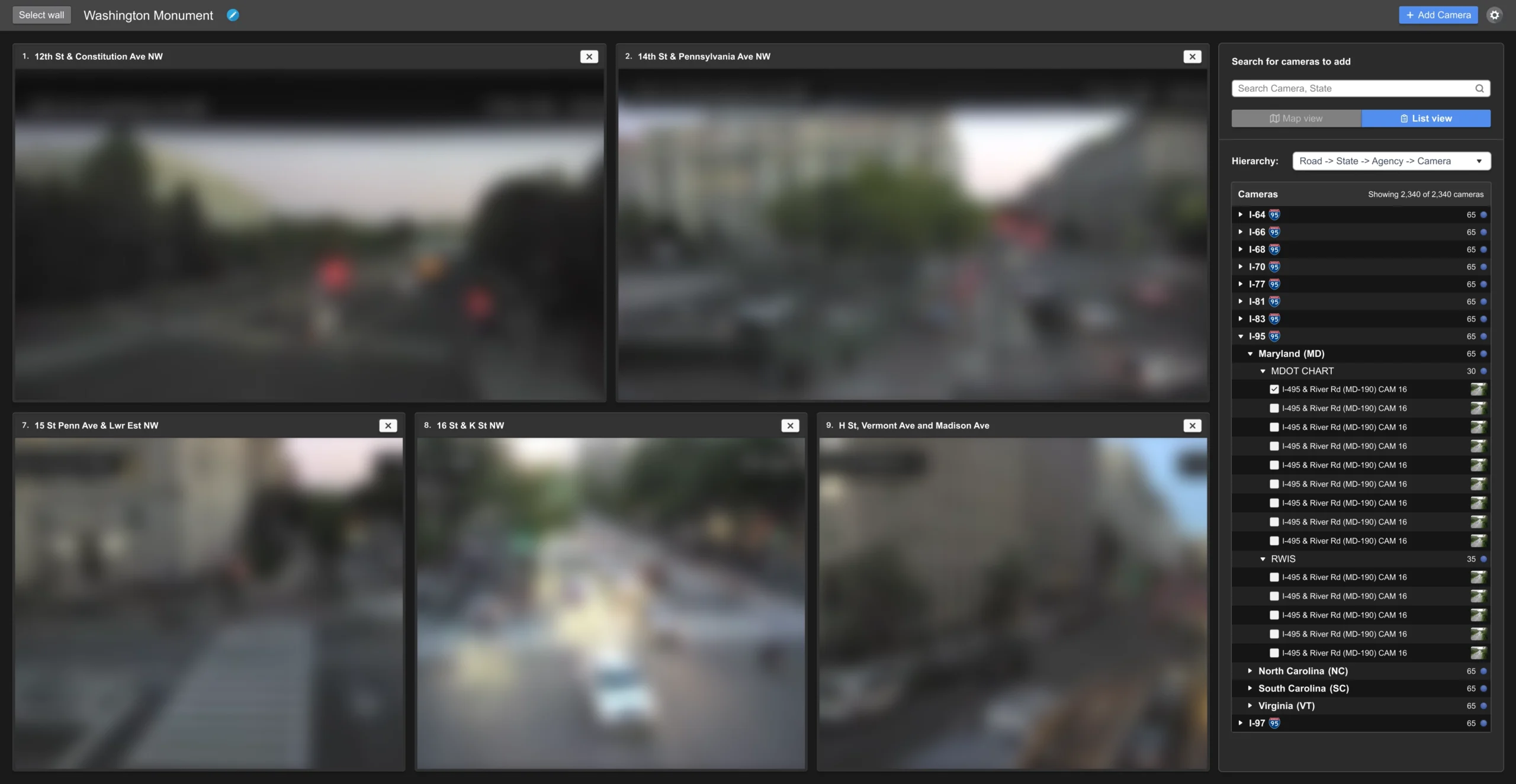Remove H St, Vermont Ave camera tile

[x=1192, y=426]
